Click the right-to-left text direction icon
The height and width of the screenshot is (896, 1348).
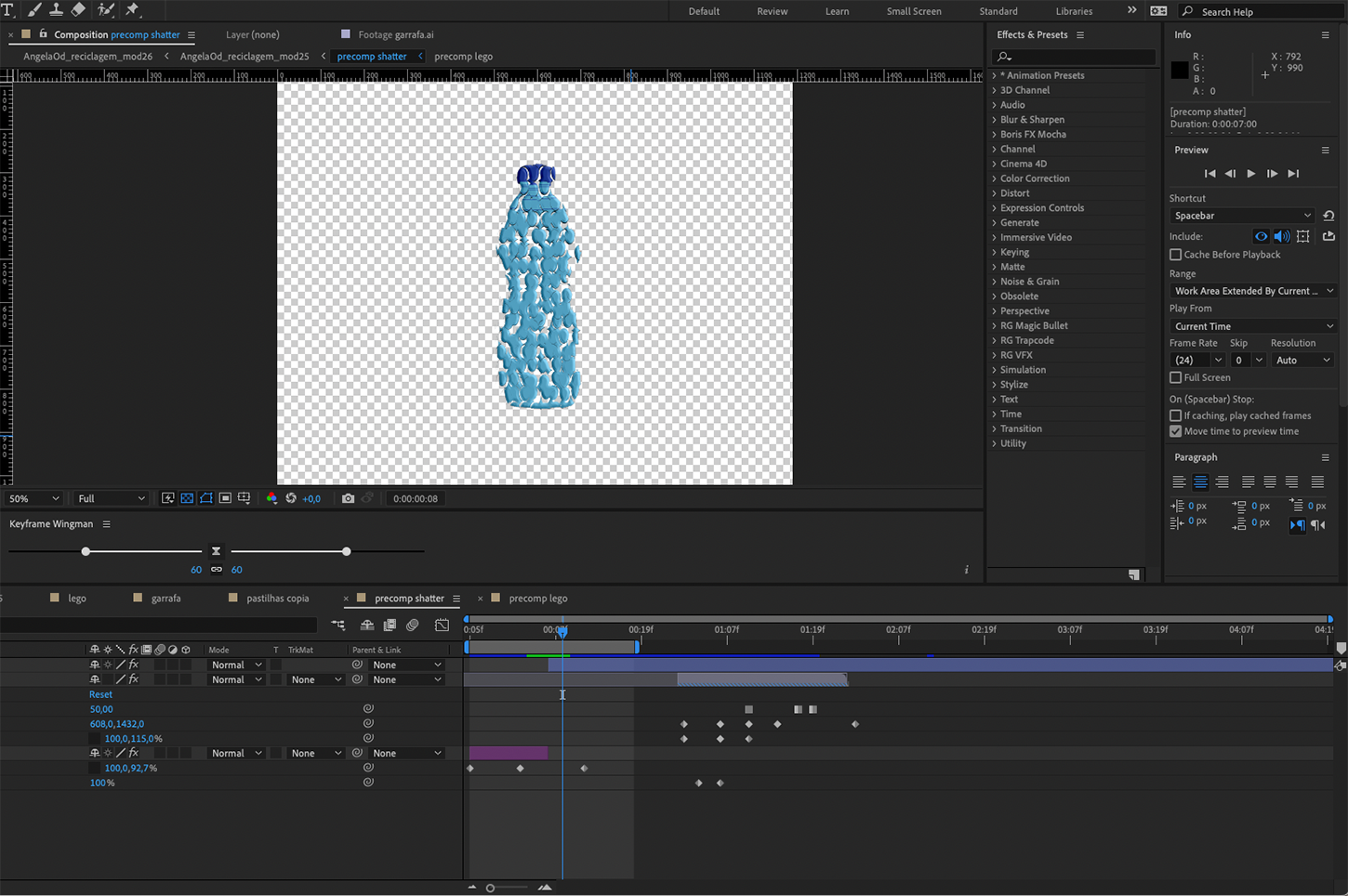click(1317, 525)
